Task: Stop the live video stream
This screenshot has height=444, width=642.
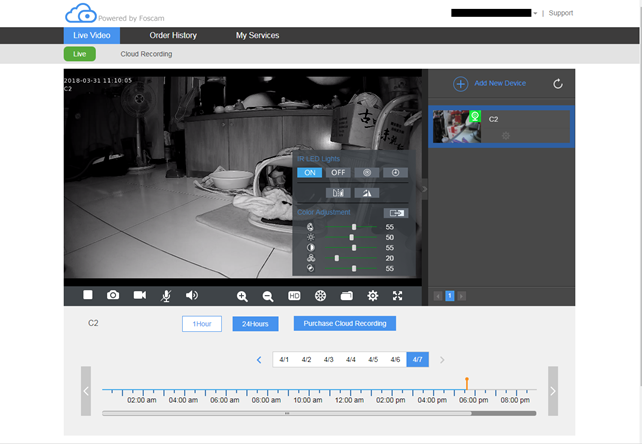Action: (88, 295)
